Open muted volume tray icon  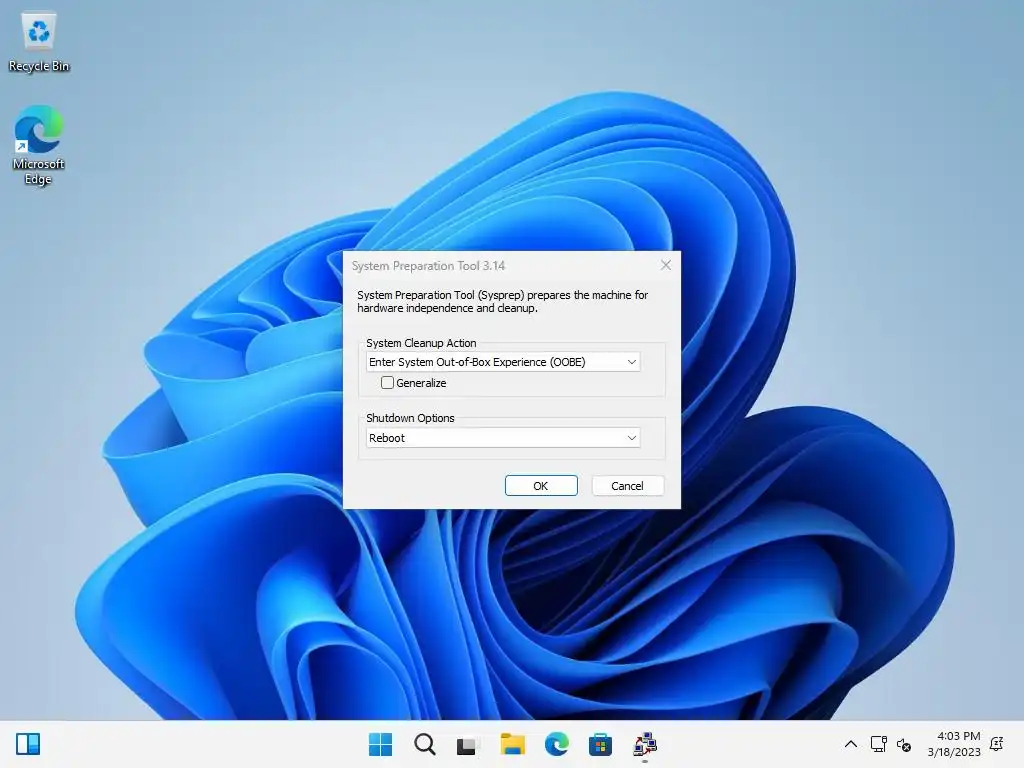(x=904, y=744)
